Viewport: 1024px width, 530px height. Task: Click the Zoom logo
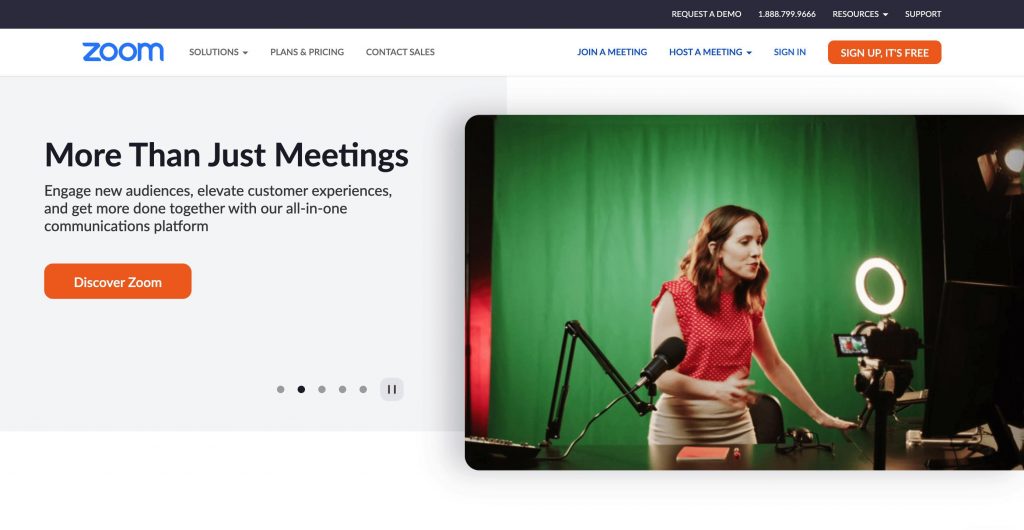pyautogui.click(x=123, y=52)
